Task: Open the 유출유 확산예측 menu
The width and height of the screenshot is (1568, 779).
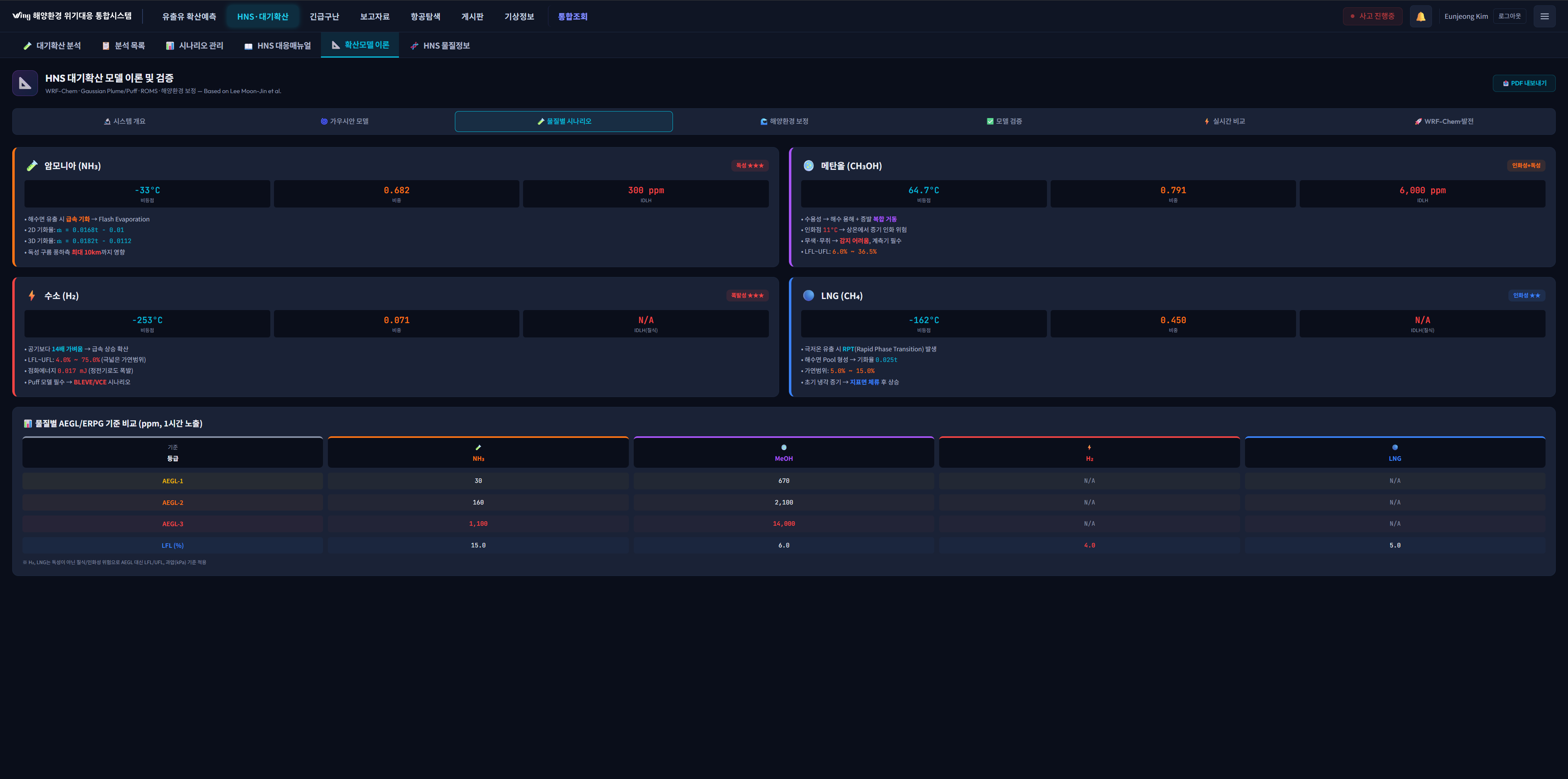Action: (x=189, y=16)
